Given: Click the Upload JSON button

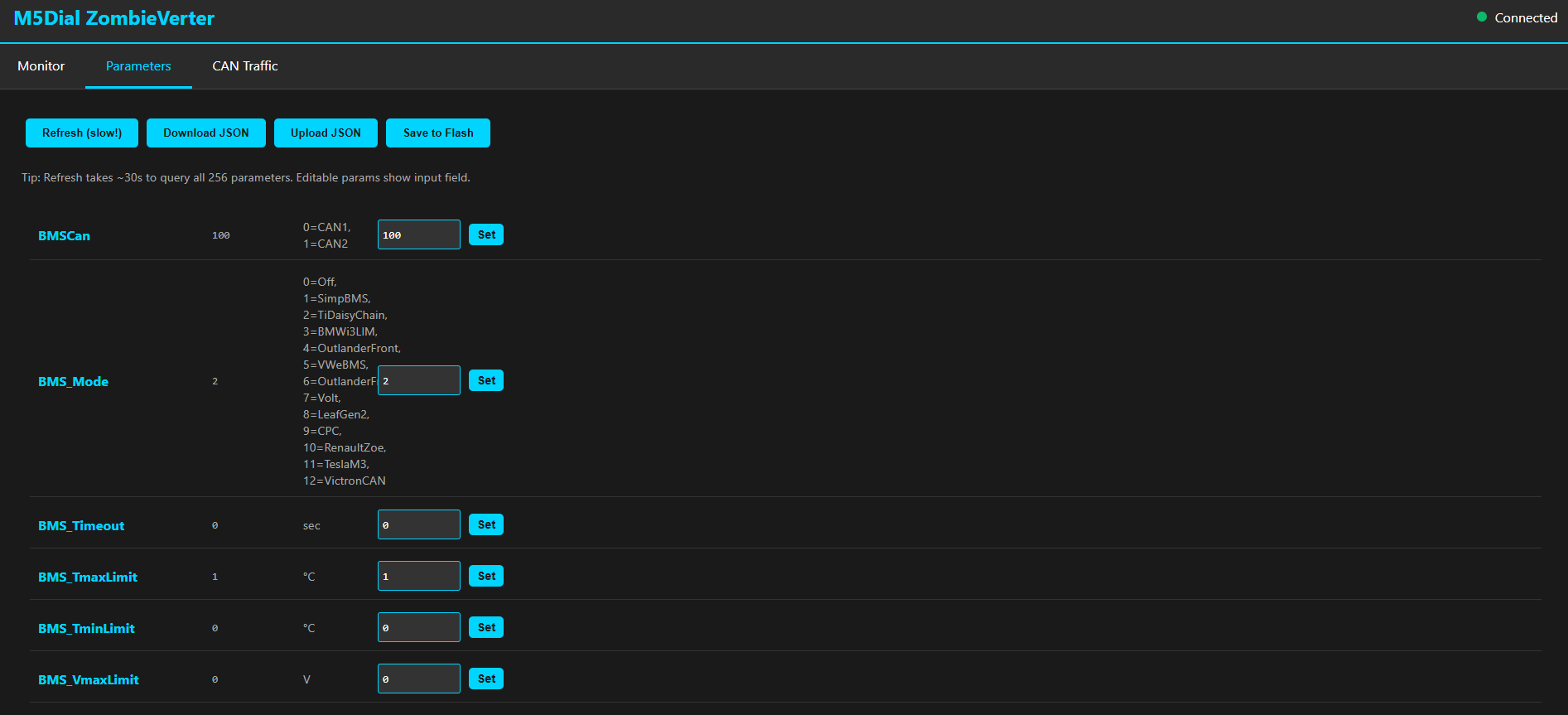Looking at the screenshot, I should coord(326,133).
